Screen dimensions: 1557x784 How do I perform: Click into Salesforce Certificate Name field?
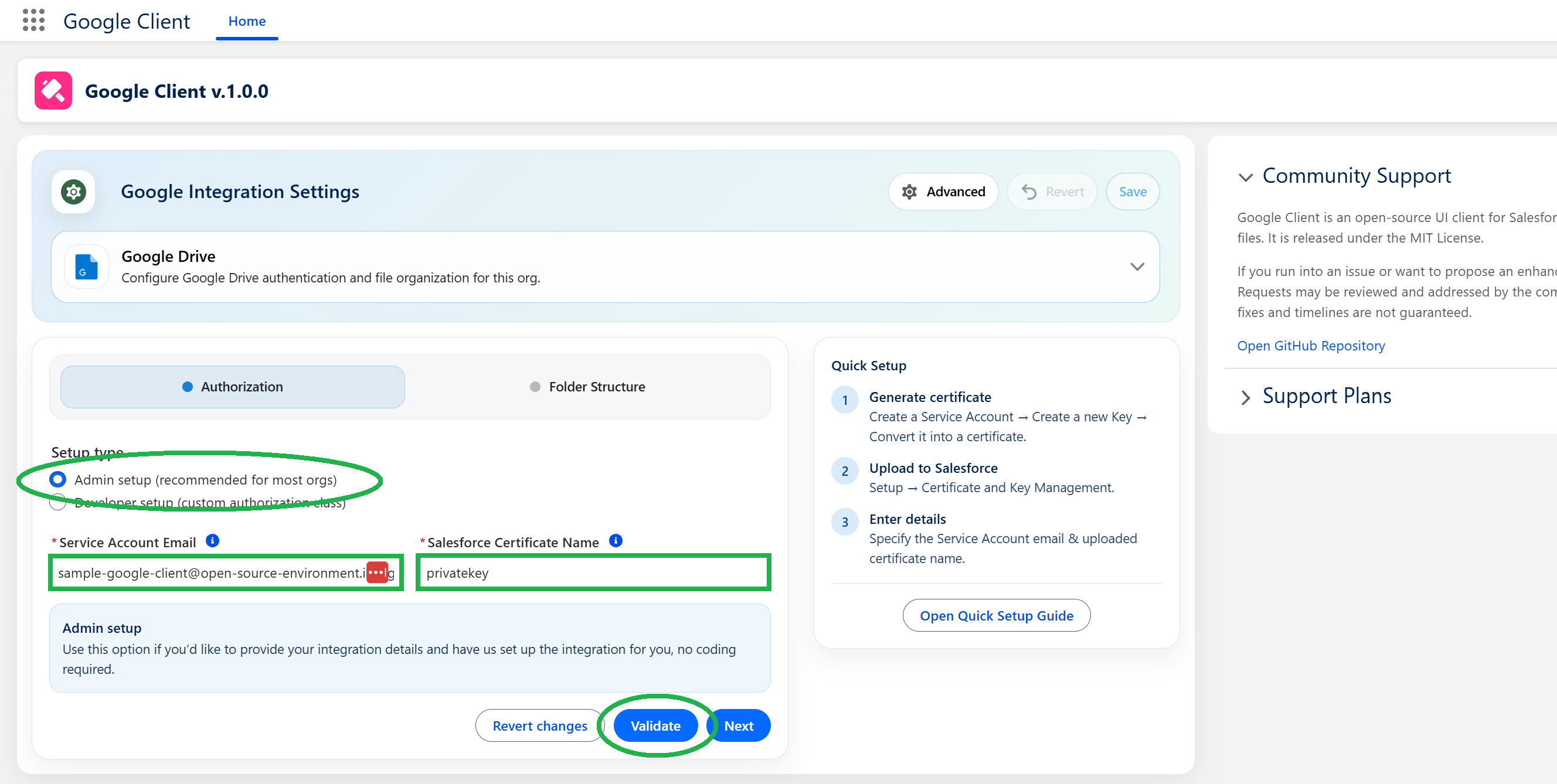coord(592,572)
